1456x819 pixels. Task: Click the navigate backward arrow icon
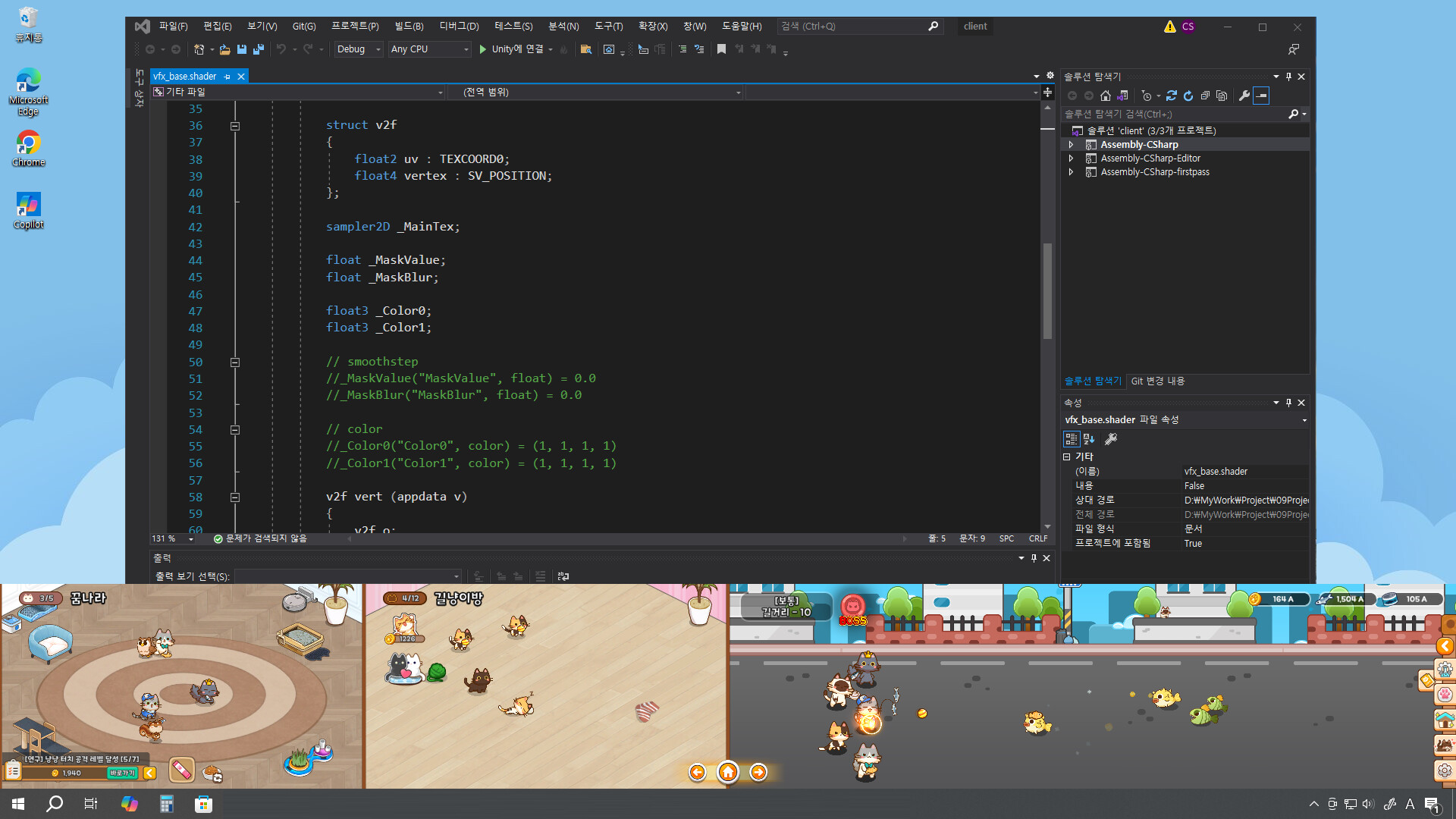[x=150, y=49]
